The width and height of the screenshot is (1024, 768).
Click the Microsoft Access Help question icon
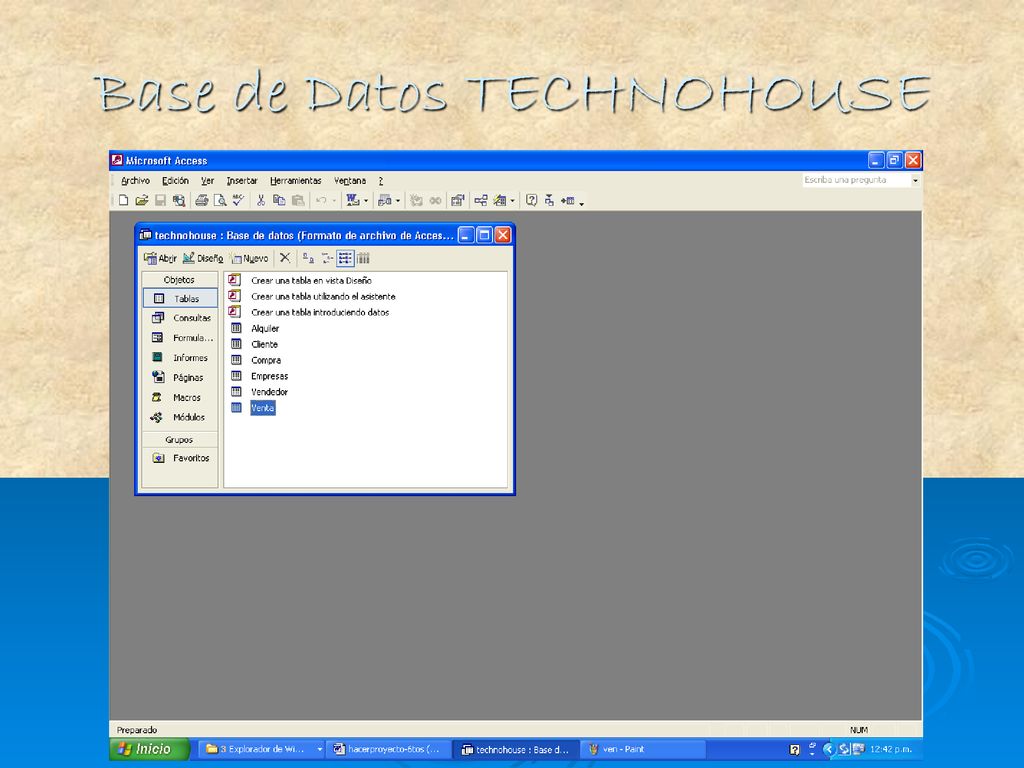532,200
